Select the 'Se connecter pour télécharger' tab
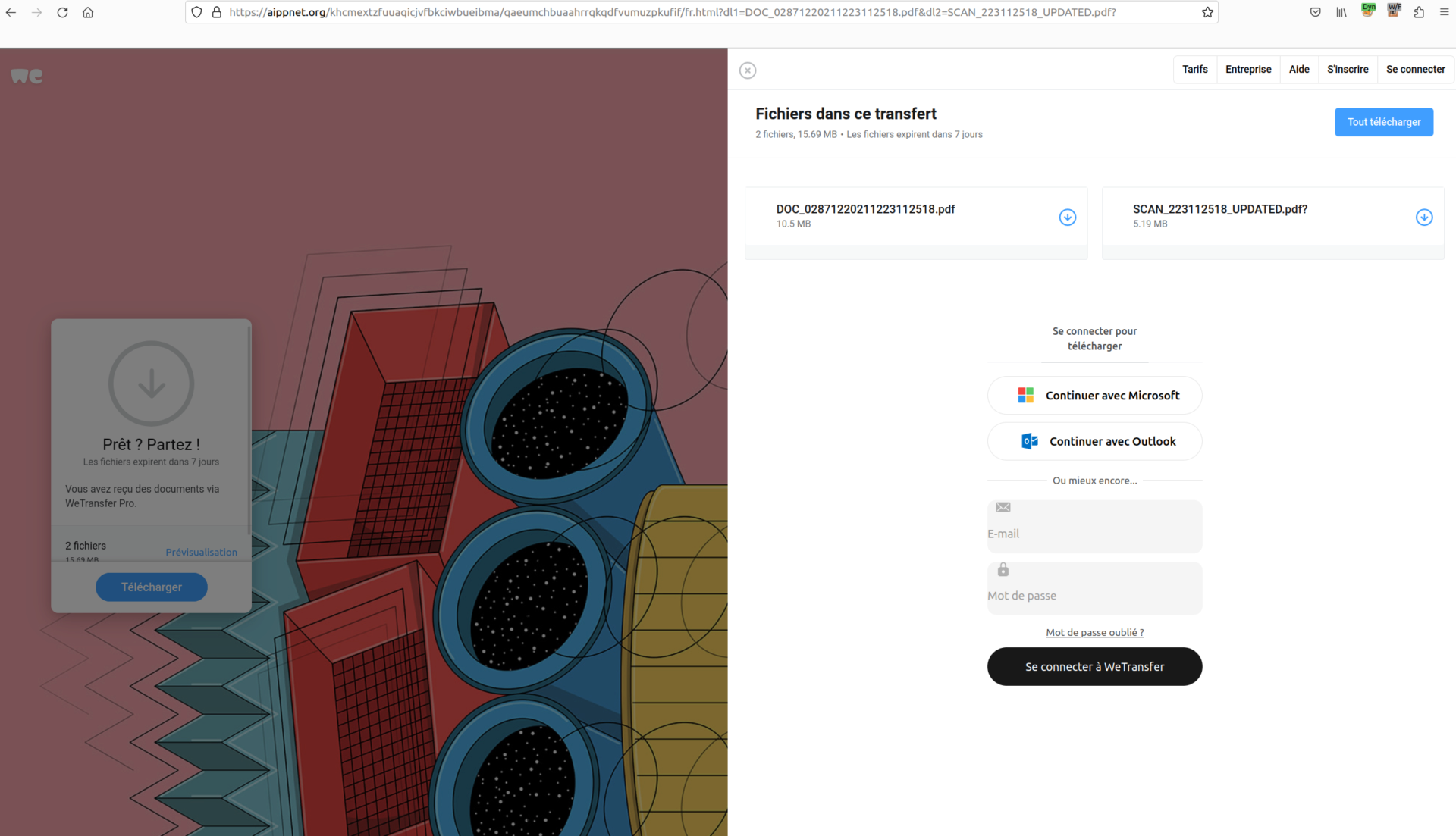The image size is (1456, 836). [1094, 339]
